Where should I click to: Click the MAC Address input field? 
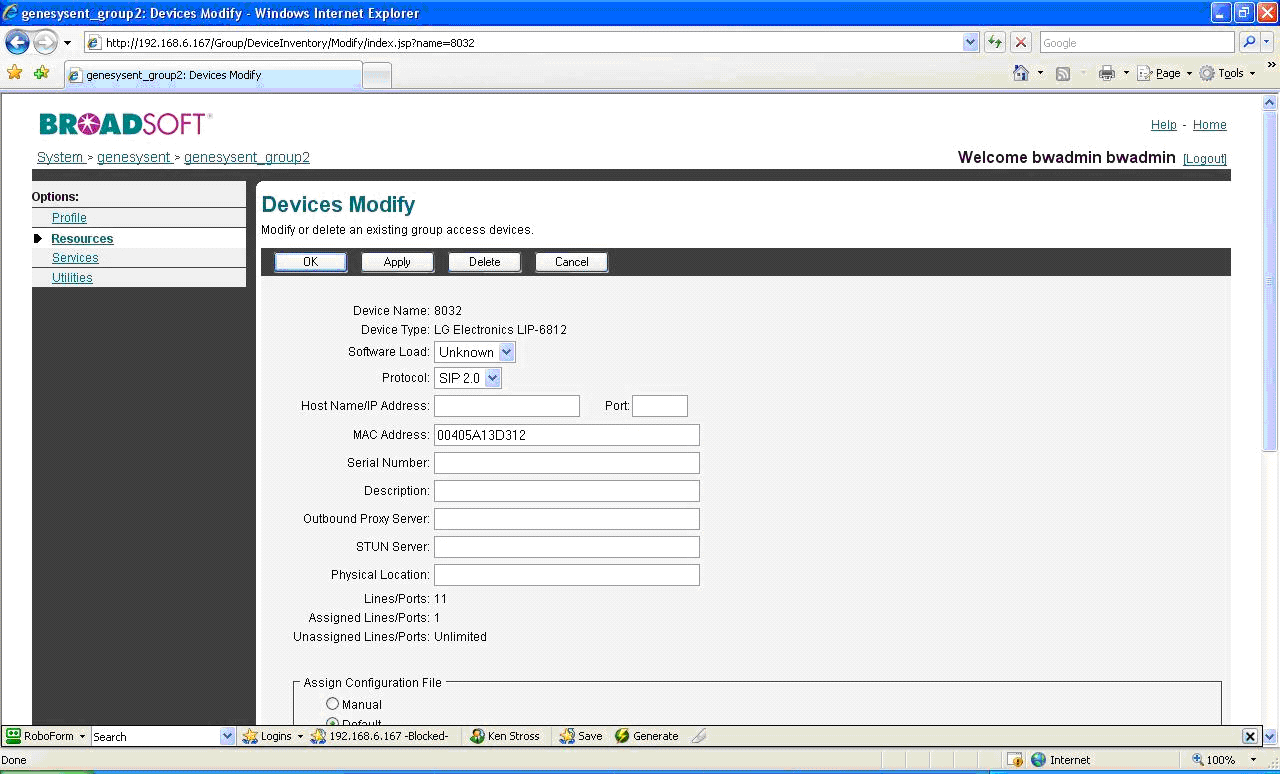[x=566, y=435]
